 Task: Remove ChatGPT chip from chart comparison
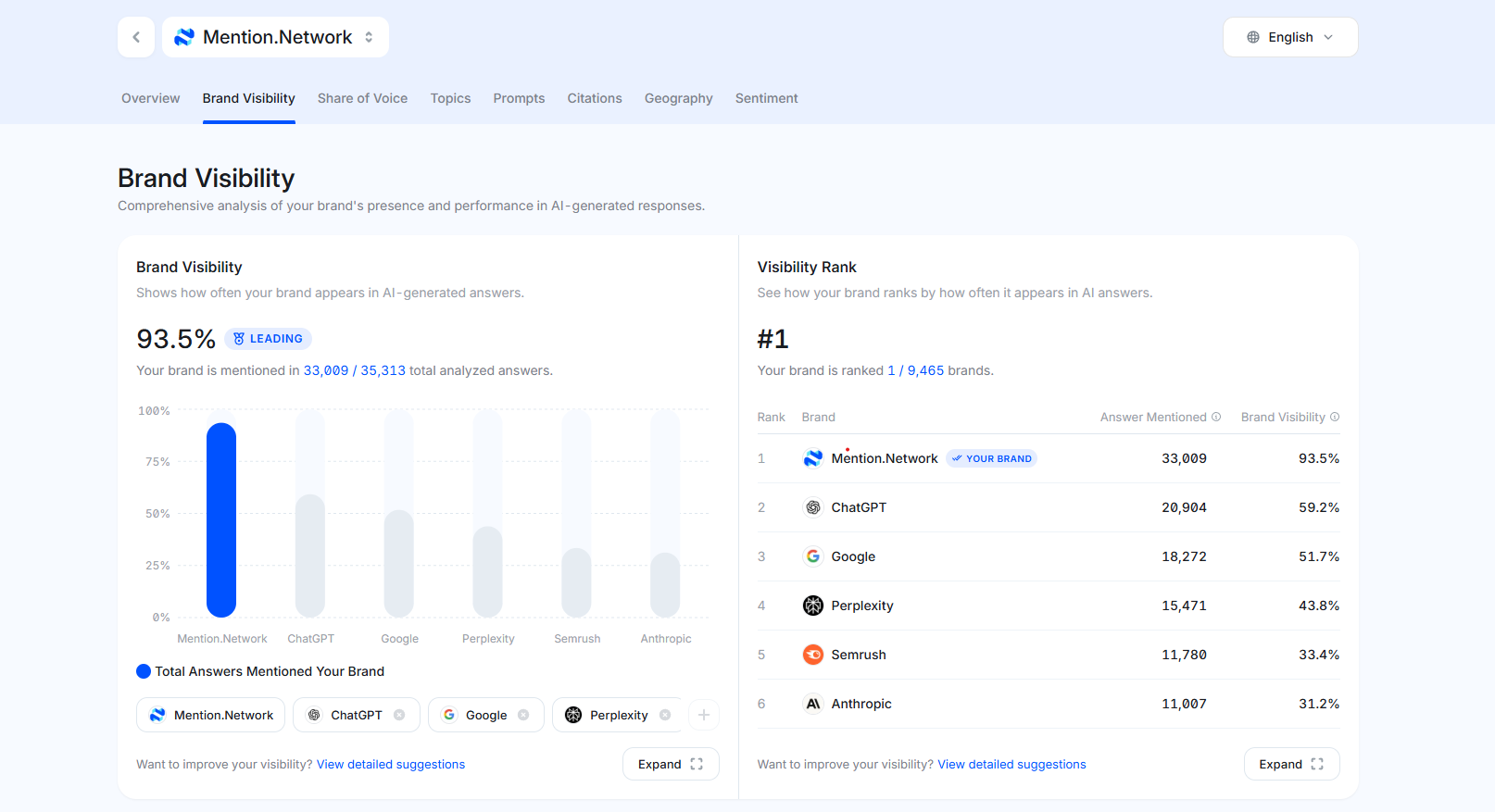coord(399,715)
